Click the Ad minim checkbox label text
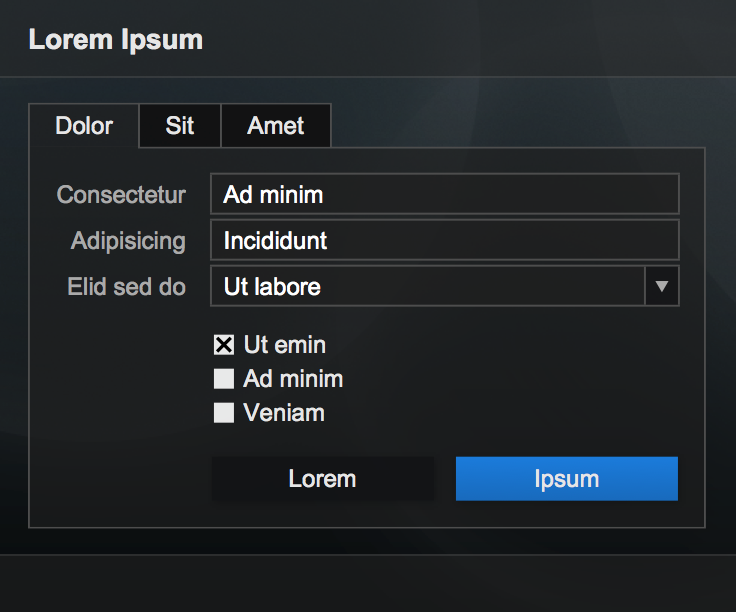Viewport: 736px width, 612px height. click(293, 379)
